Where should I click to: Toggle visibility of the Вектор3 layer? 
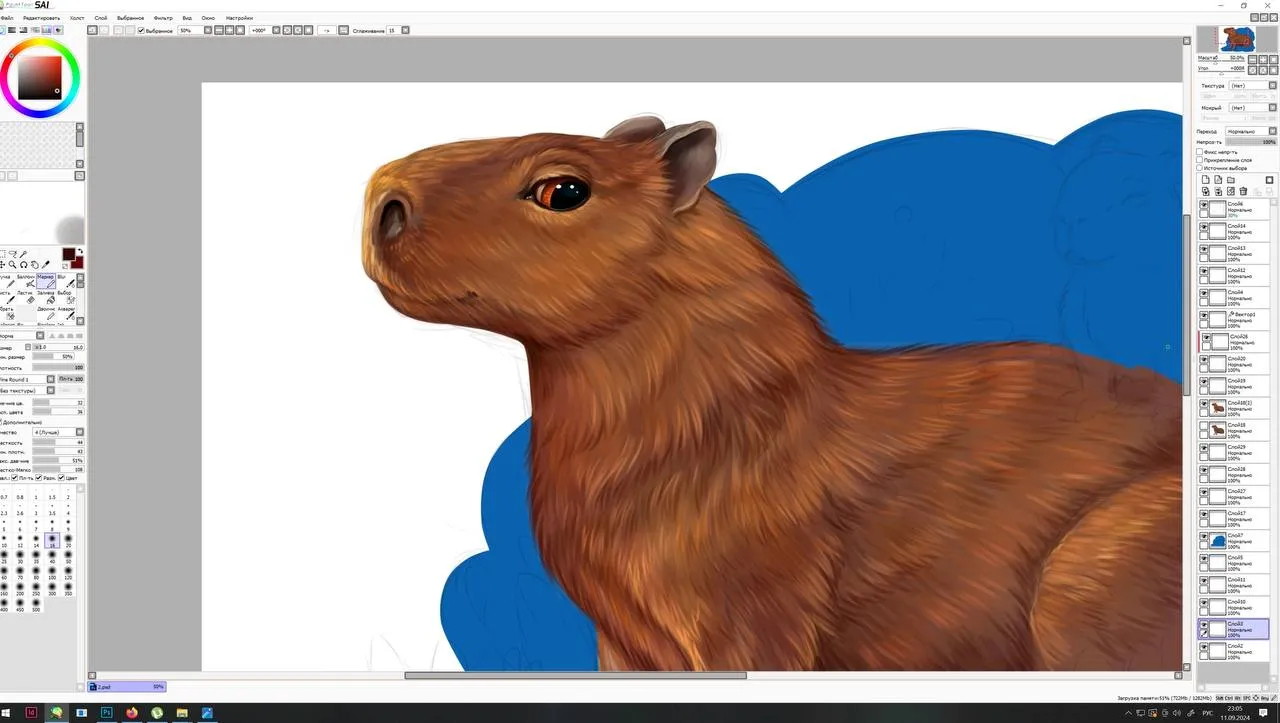click(x=1204, y=316)
